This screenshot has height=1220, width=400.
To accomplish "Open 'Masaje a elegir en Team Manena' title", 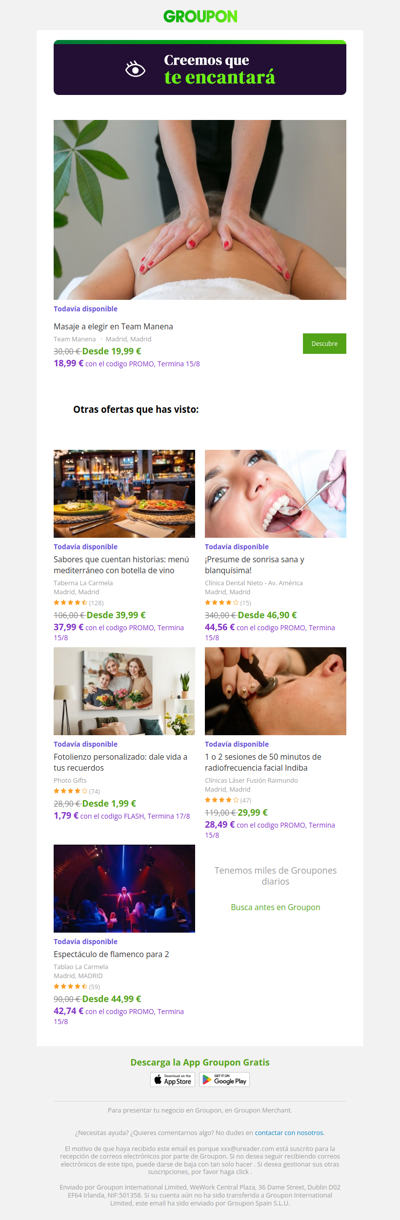I will click(x=113, y=326).
